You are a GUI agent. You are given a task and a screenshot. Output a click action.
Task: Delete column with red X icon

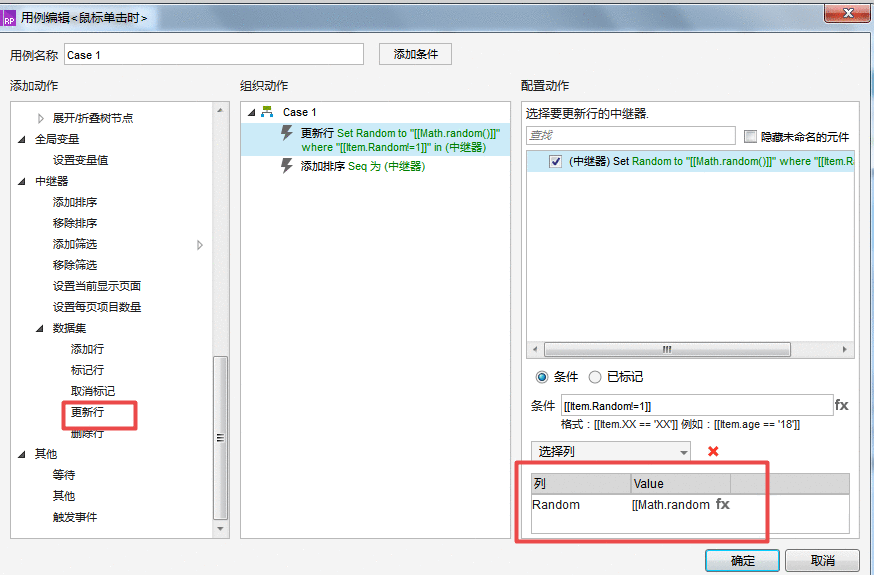point(713,451)
